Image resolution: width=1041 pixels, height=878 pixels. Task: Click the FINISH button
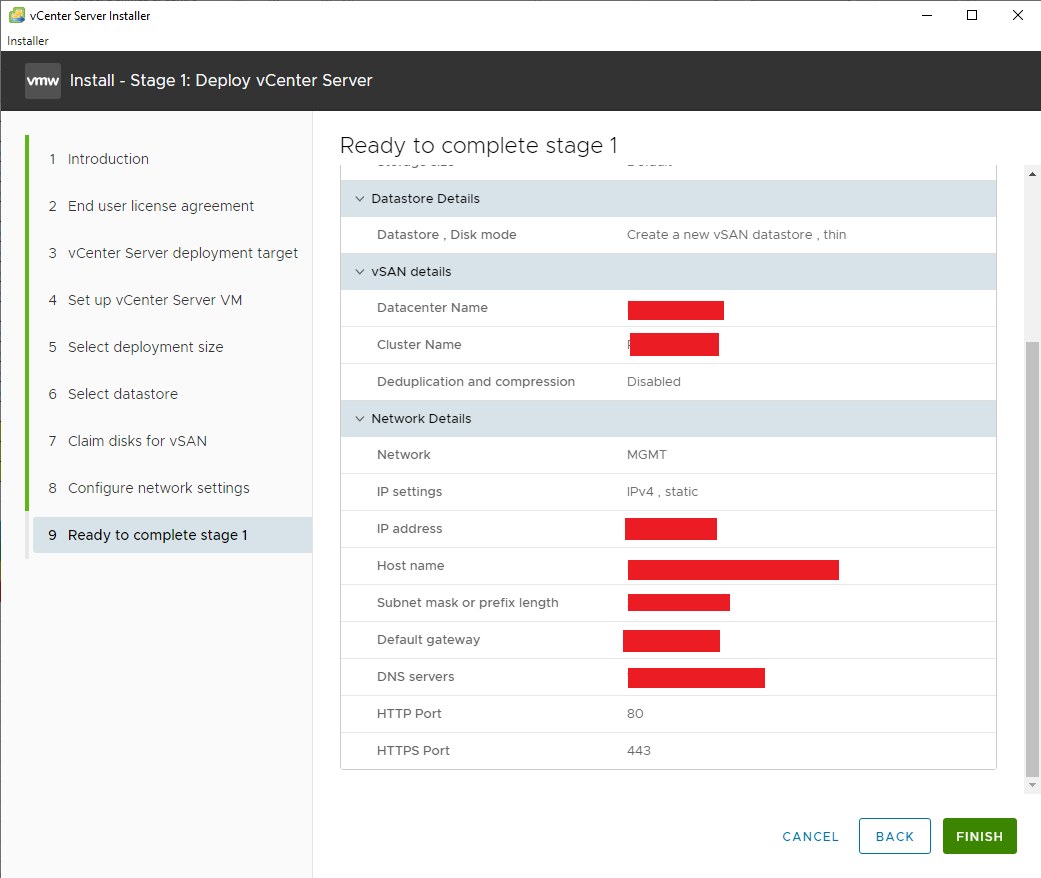(979, 836)
